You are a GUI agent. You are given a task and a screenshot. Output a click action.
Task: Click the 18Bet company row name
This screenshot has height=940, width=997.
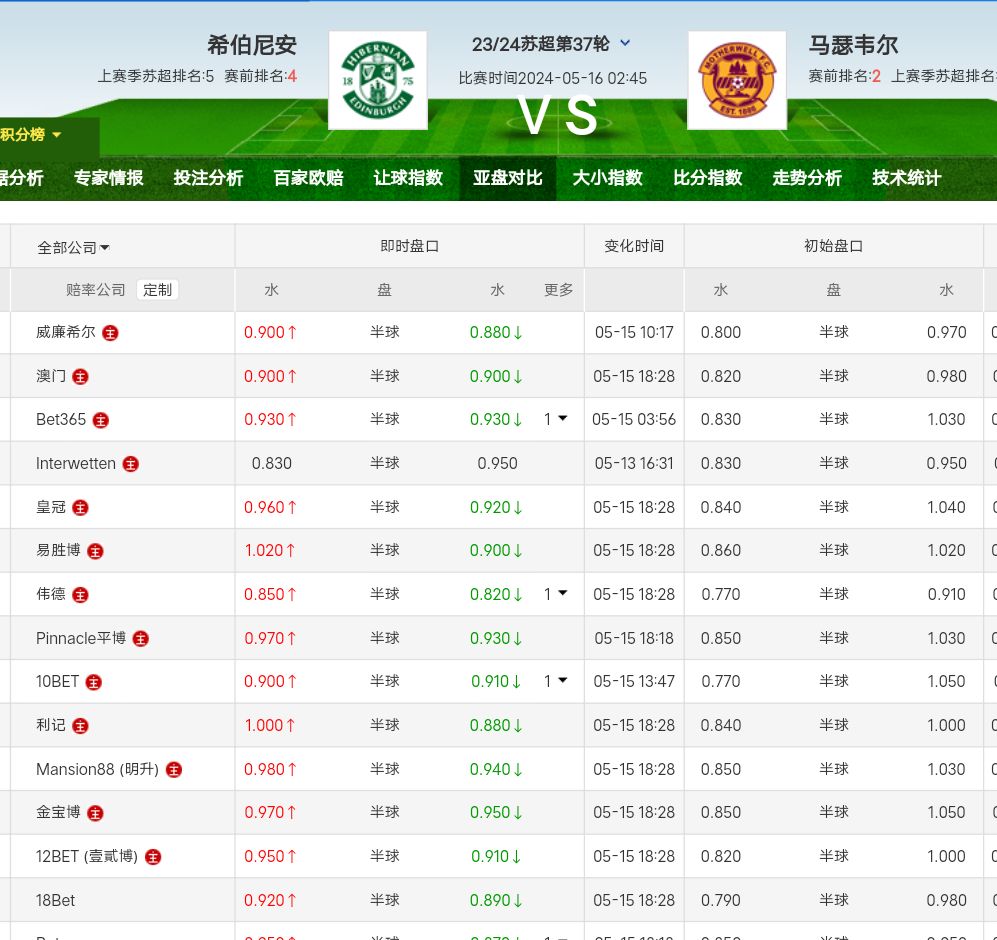click(x=56, y=900)
